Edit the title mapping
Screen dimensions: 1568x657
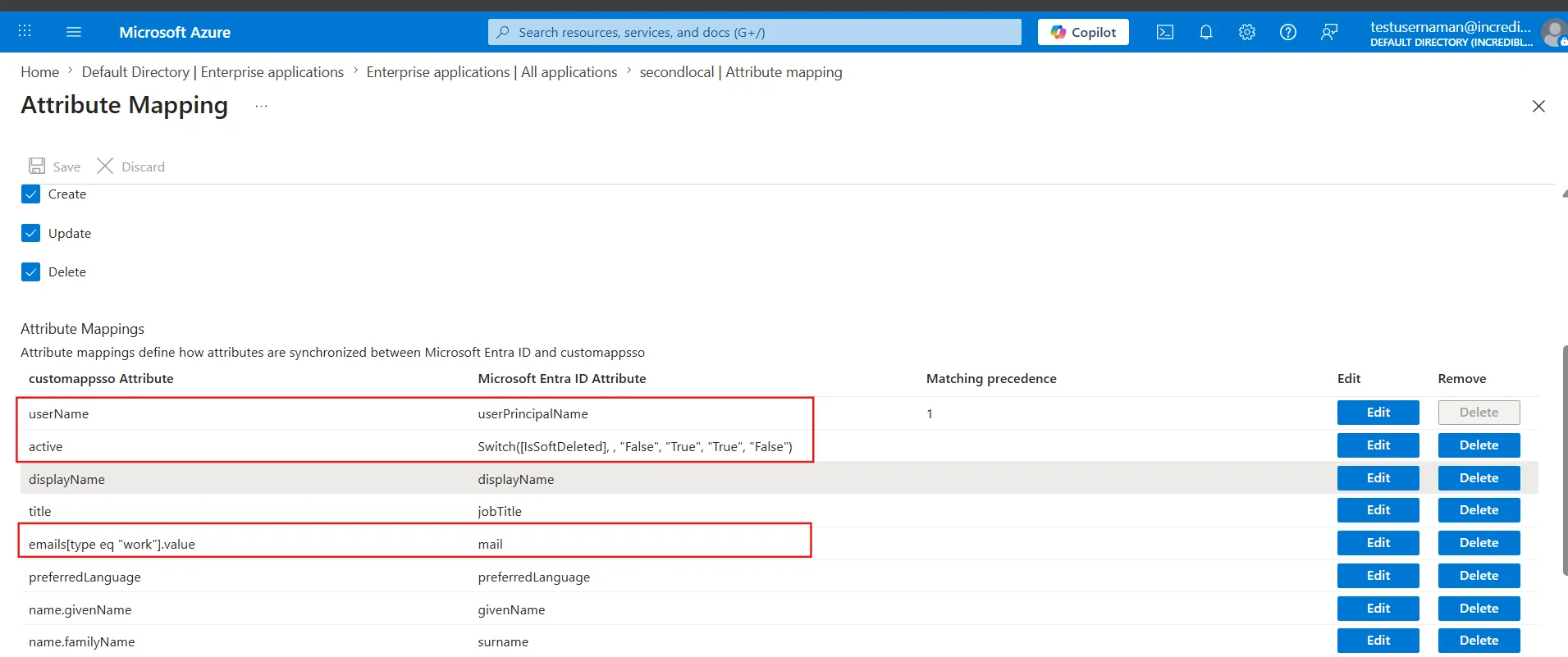(x=1378, y=510)
